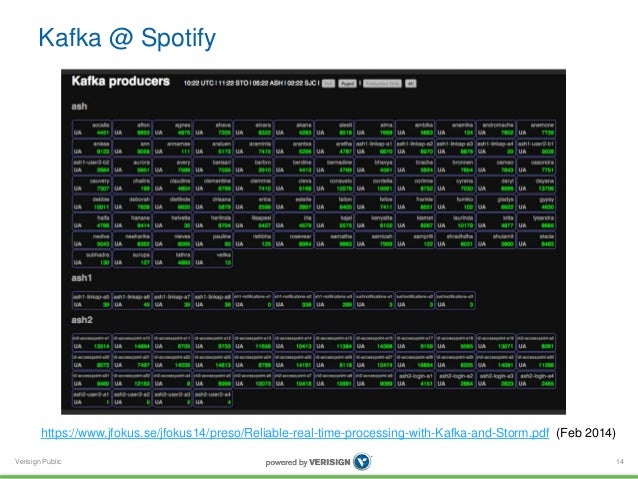Click the ash1 section heading

[82, 278]
